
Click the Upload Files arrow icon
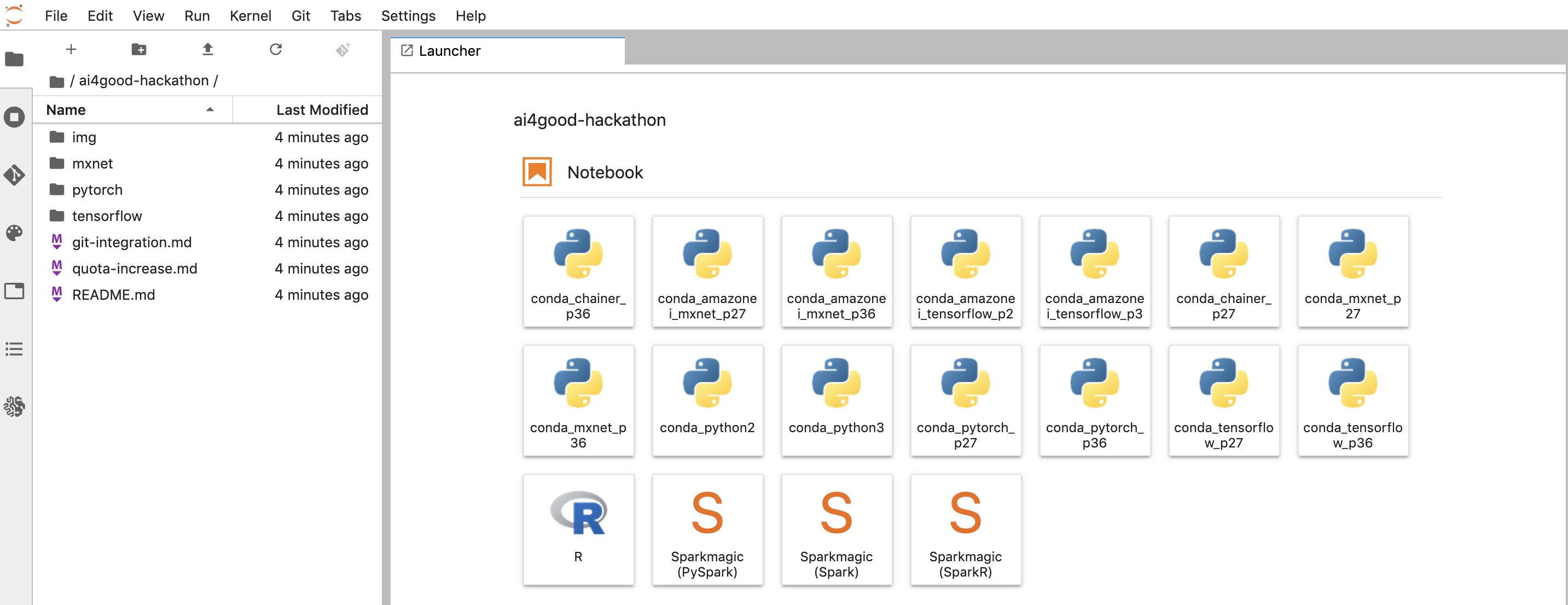point(207,49)
